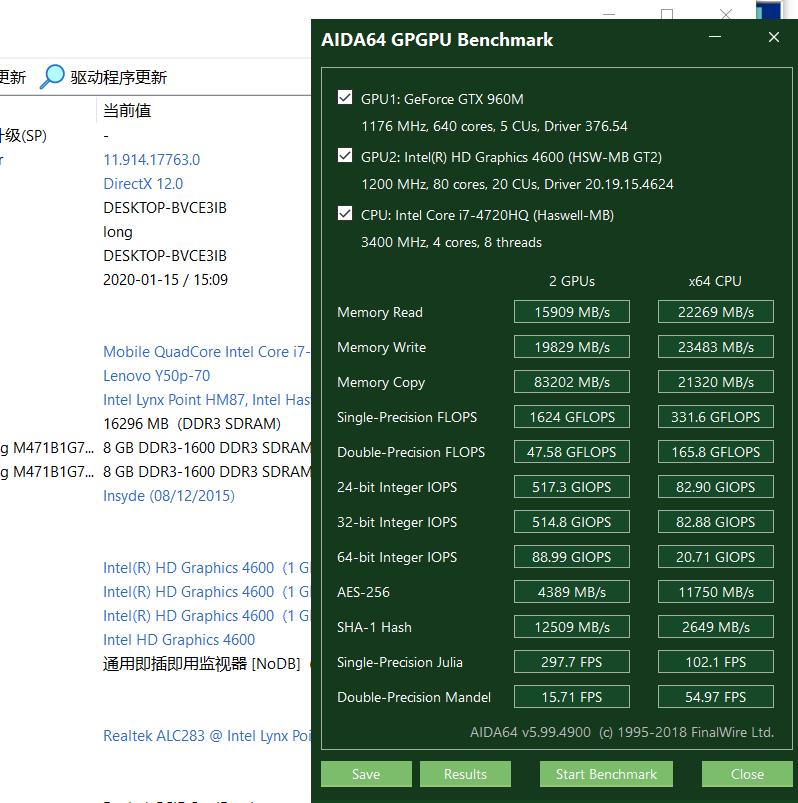The height and width of the screenshot is (803, 798).
Task: Select the x64 CPU AES-256 value
Action: pos(715,592)
